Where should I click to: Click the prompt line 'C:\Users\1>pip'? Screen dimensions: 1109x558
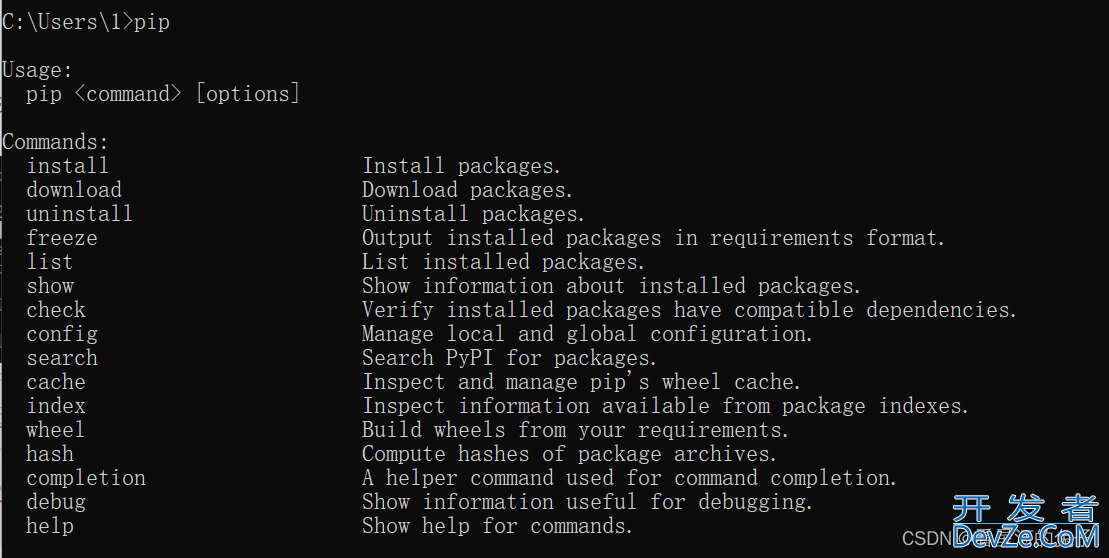(86, 22)
